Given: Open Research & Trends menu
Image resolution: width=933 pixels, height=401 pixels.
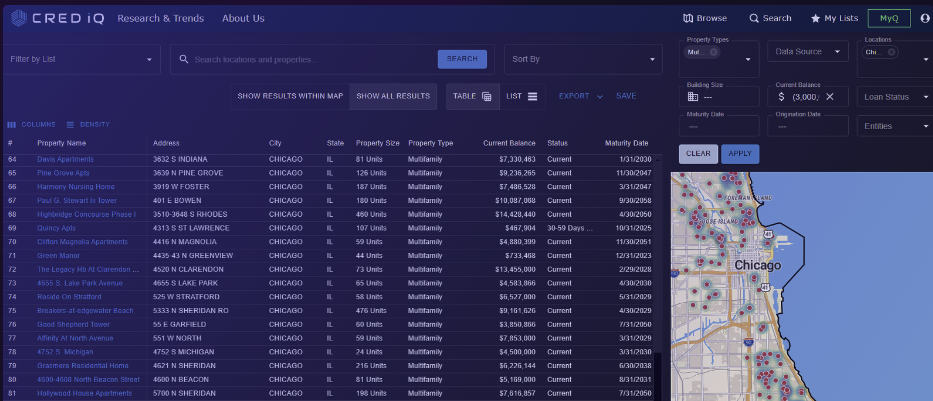Looking at the screenshot, I should [161, 18].
